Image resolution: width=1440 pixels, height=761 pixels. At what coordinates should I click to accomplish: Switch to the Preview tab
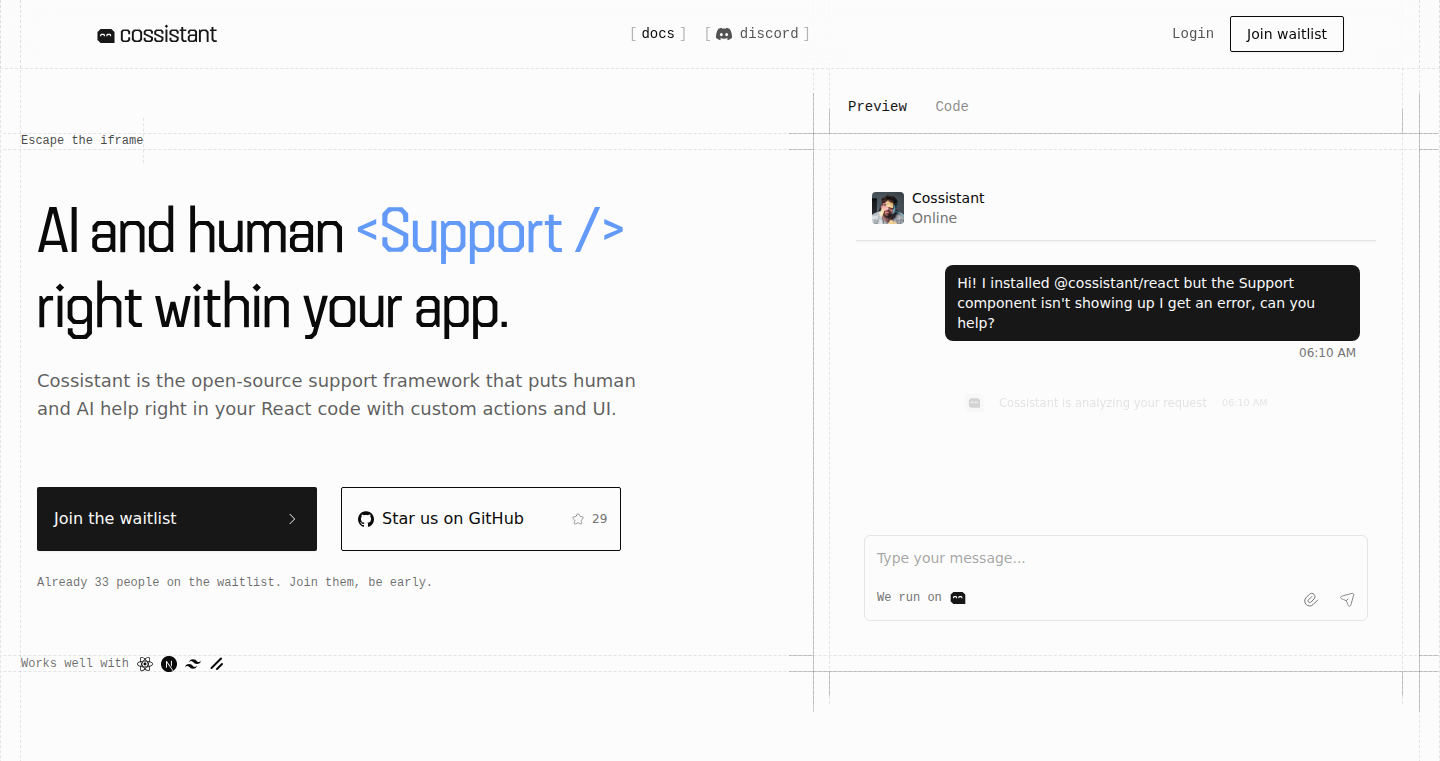[x=878, y=106]
